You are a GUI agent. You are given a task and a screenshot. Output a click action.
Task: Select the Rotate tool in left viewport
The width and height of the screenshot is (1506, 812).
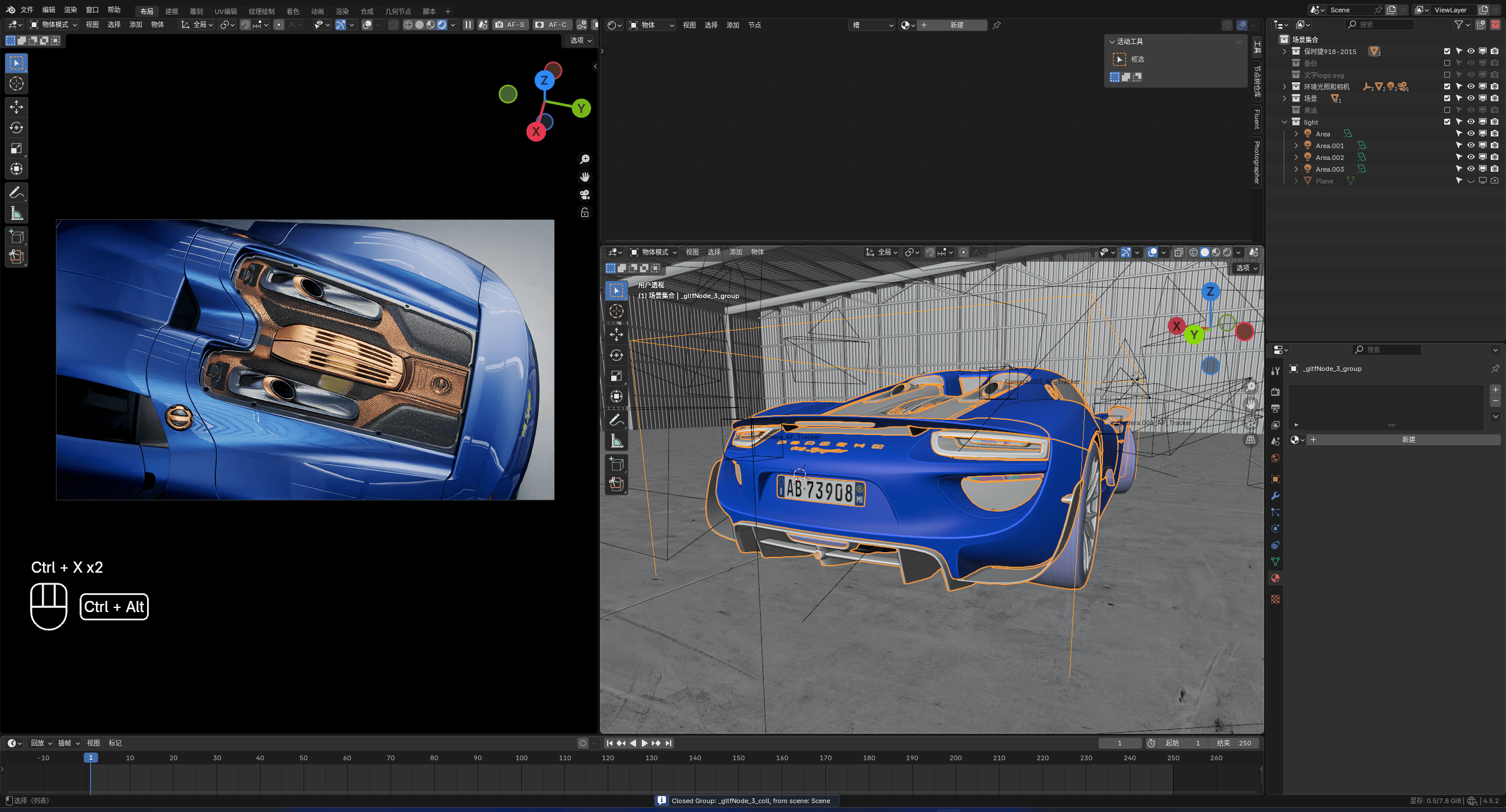tap(16, 128)
